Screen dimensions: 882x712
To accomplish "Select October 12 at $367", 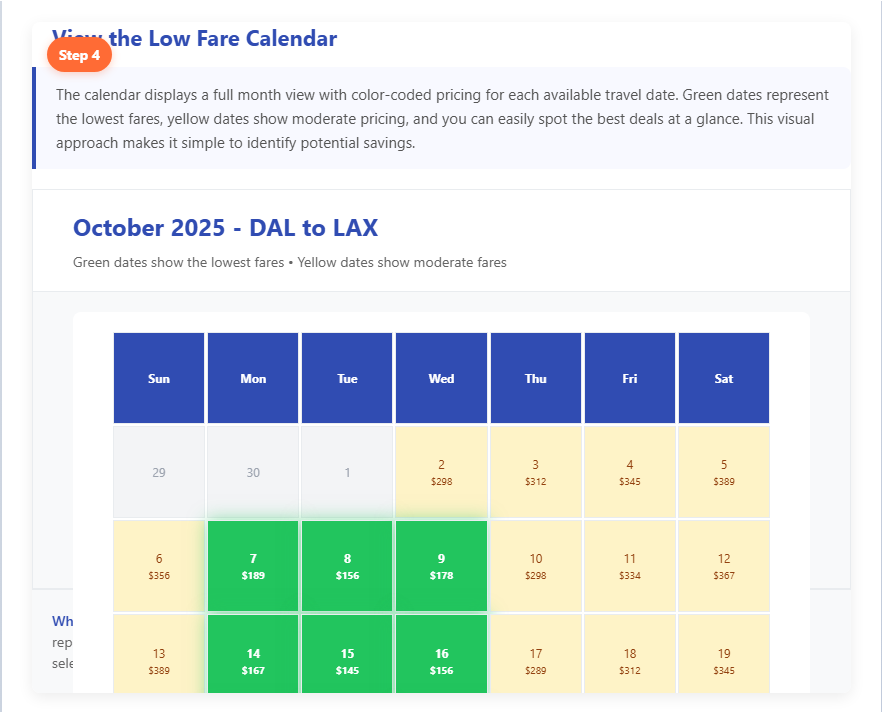I will [x=724, y=566].
